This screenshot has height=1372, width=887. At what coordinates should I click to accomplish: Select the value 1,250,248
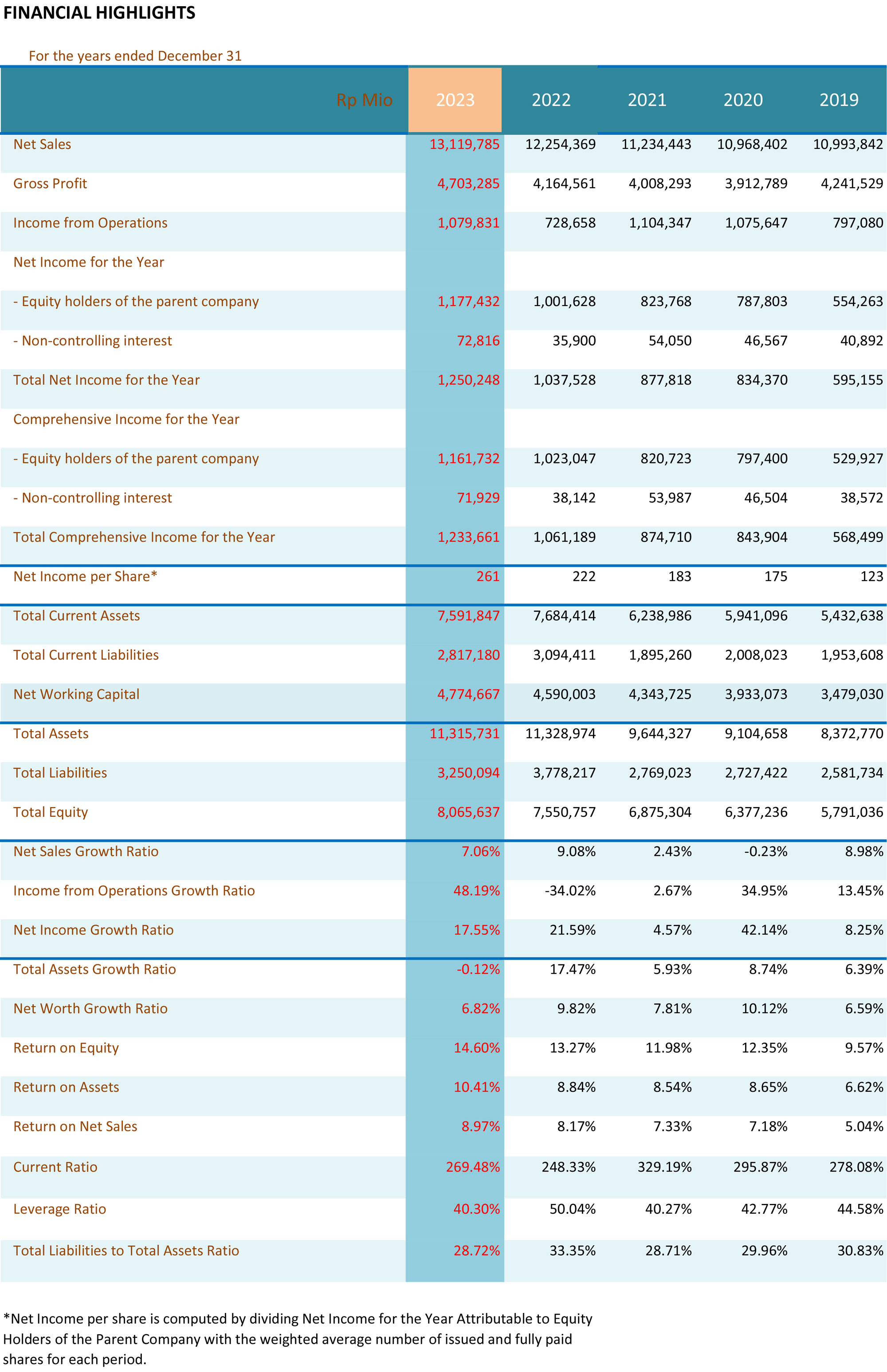point(468,380)
